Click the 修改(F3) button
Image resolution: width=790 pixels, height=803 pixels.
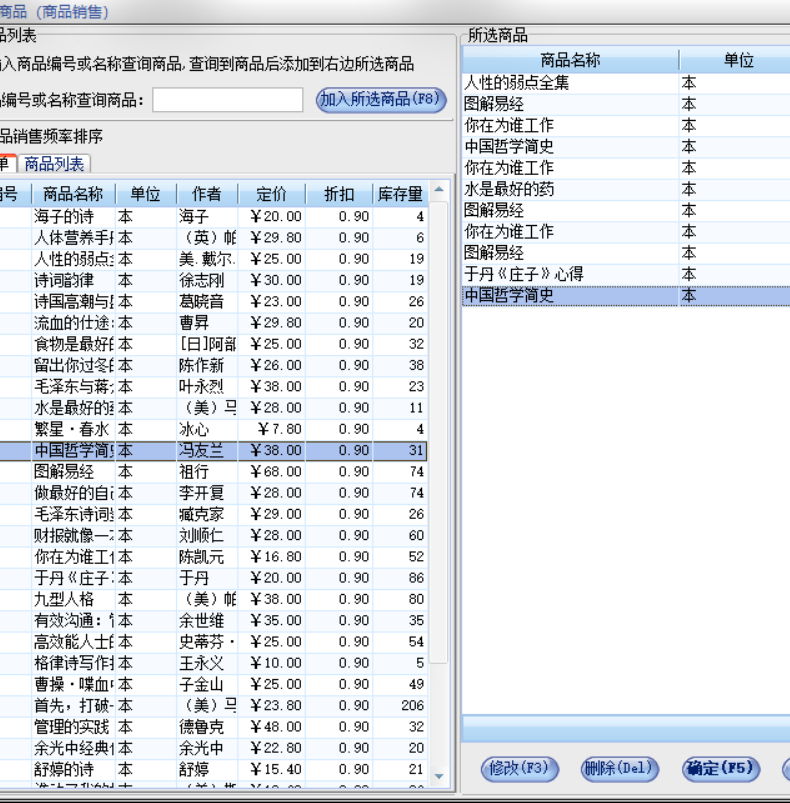[519, 768]
